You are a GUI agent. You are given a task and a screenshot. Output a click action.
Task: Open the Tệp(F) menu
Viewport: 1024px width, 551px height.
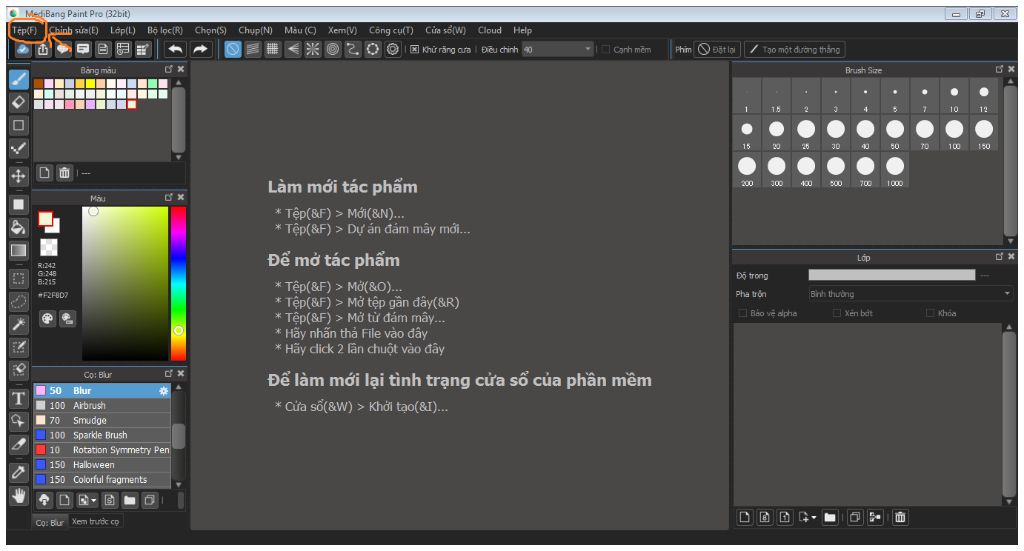25,30
